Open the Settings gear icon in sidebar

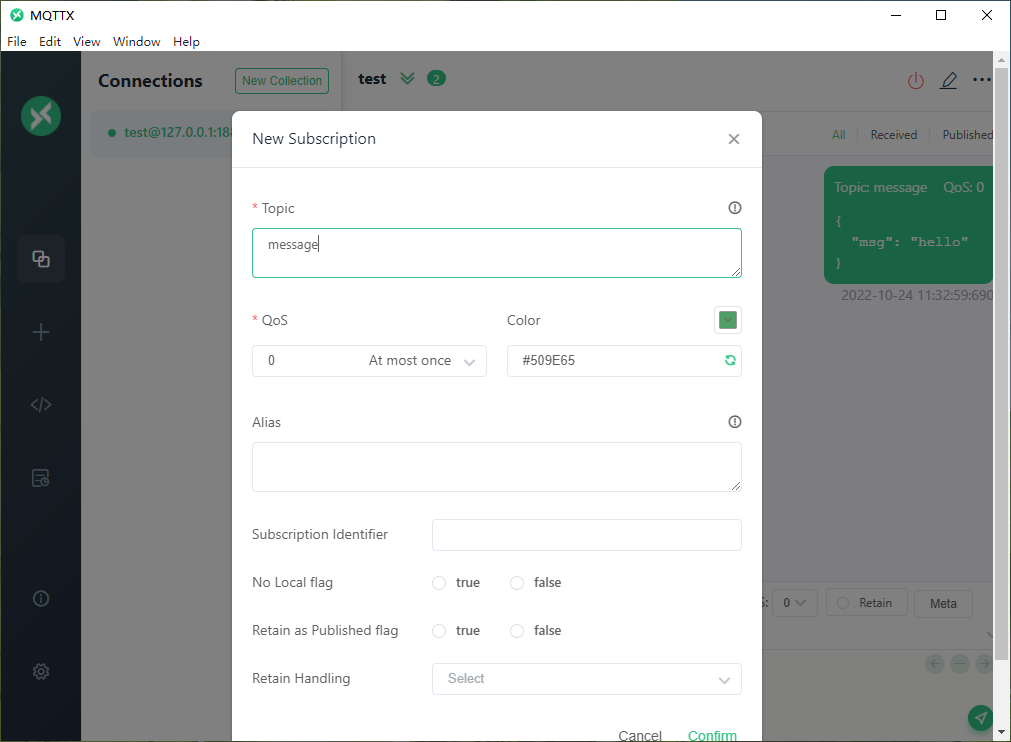(41, 672)
